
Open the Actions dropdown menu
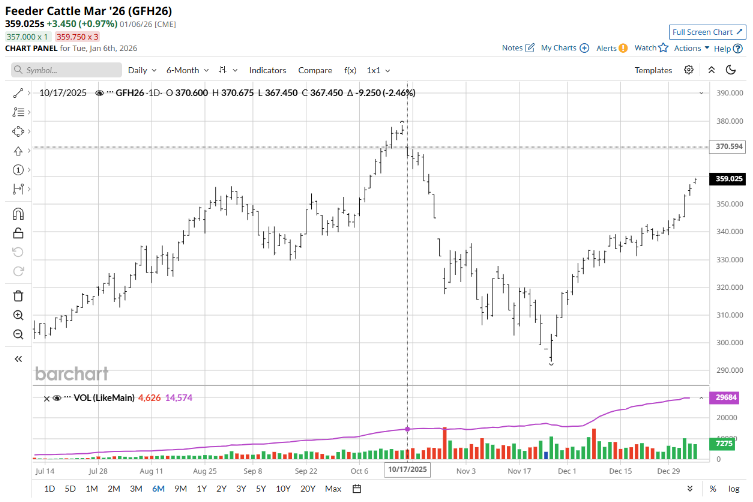pos(690,47)
